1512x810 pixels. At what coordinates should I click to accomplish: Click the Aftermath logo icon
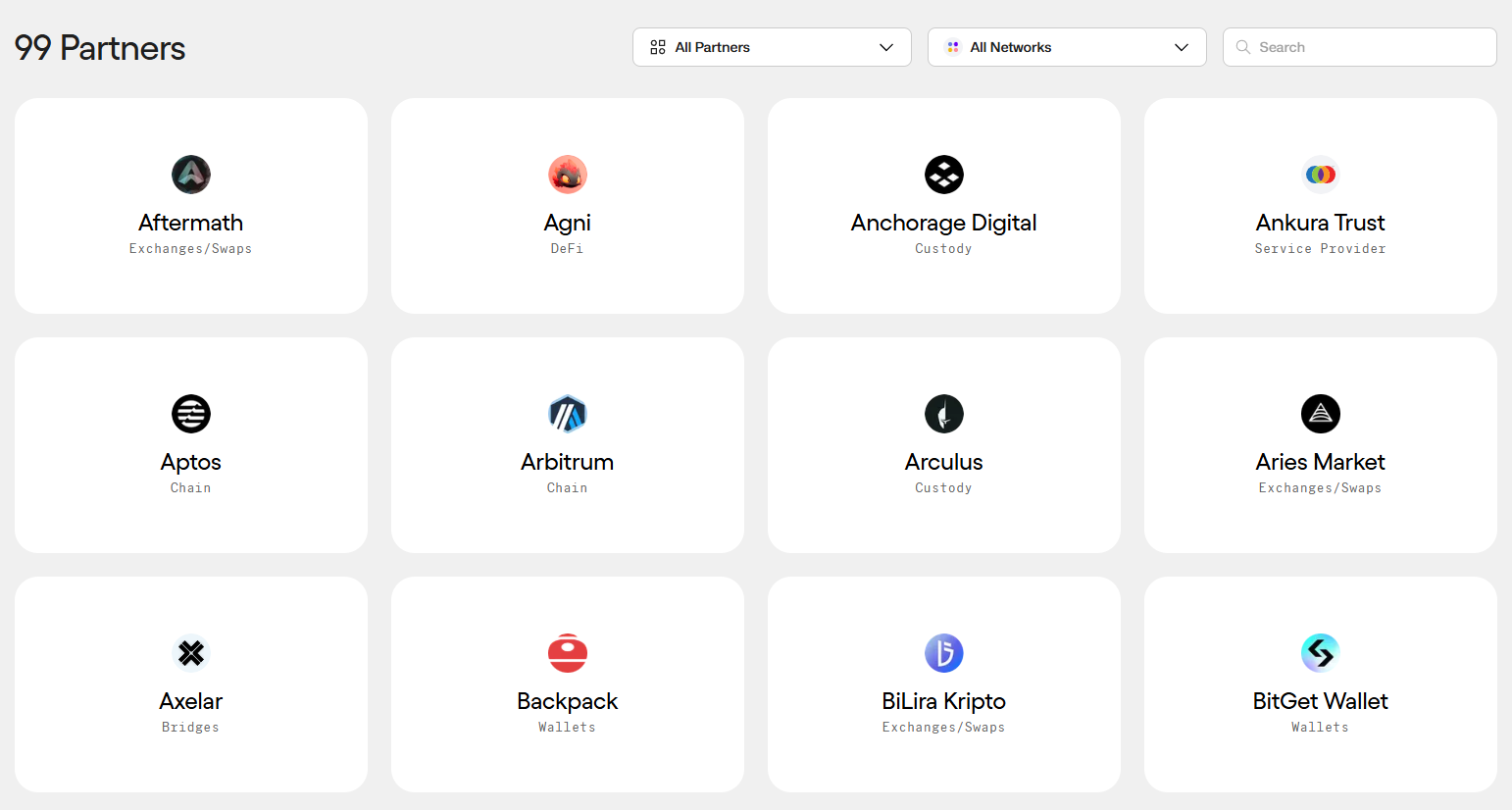[191, 175]
